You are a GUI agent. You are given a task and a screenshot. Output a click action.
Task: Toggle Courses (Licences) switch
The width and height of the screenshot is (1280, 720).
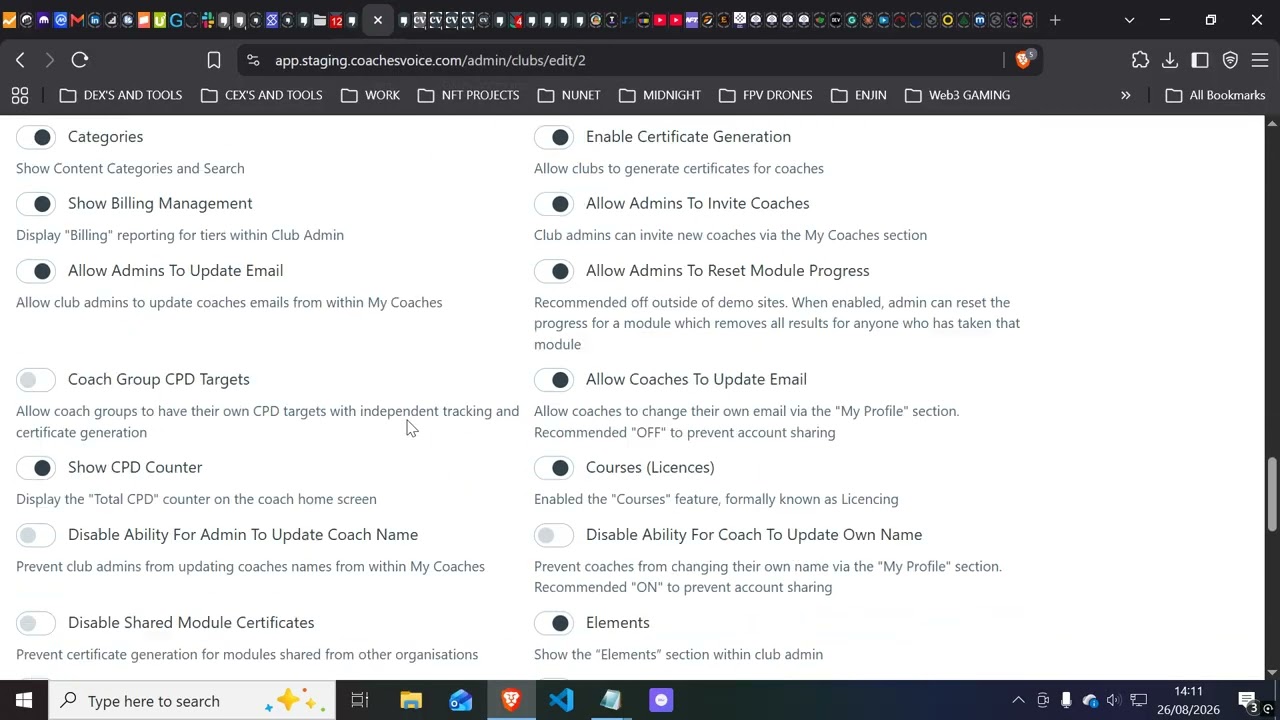(x=554, y=468)
